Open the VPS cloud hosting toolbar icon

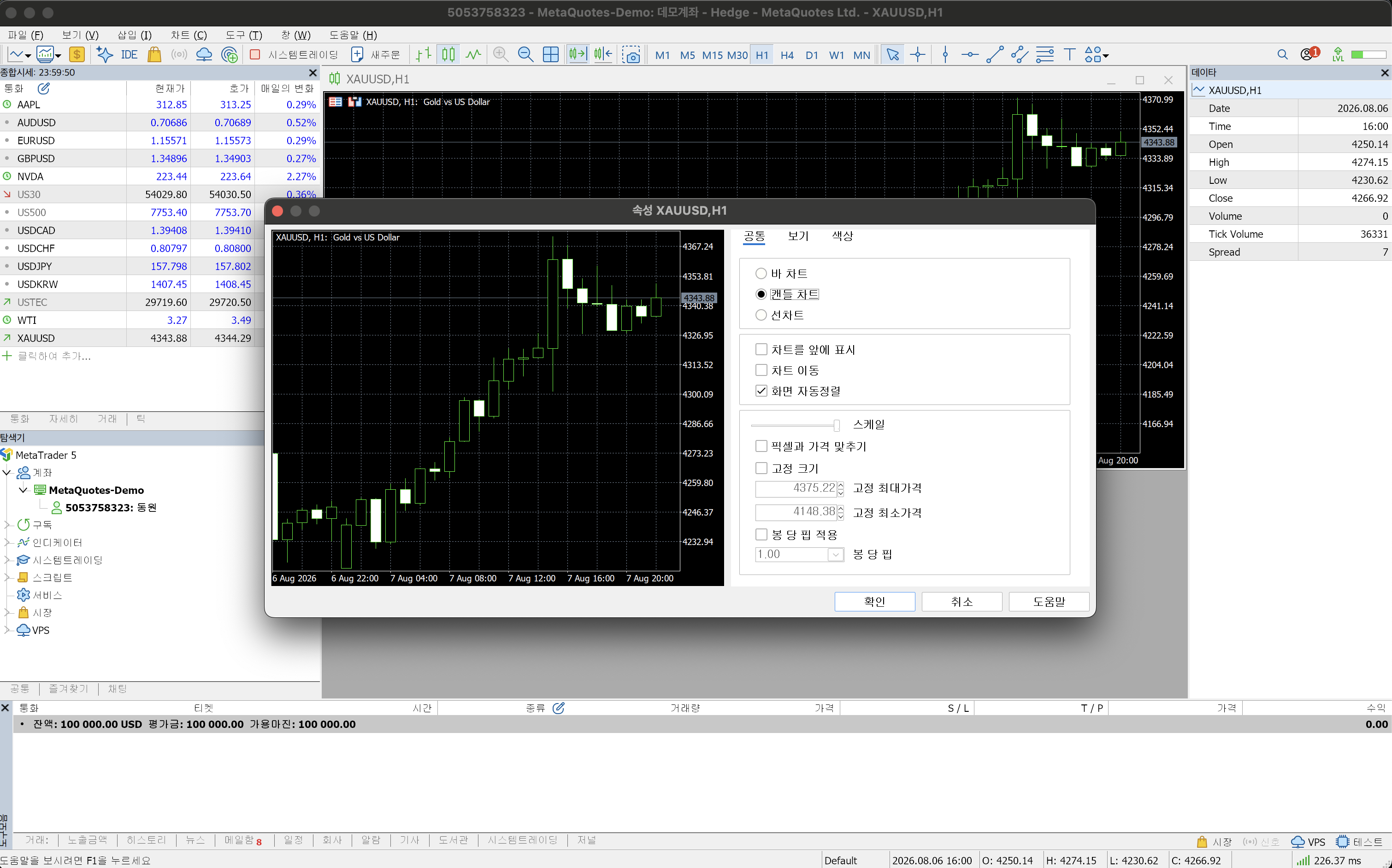coord(204,54)
